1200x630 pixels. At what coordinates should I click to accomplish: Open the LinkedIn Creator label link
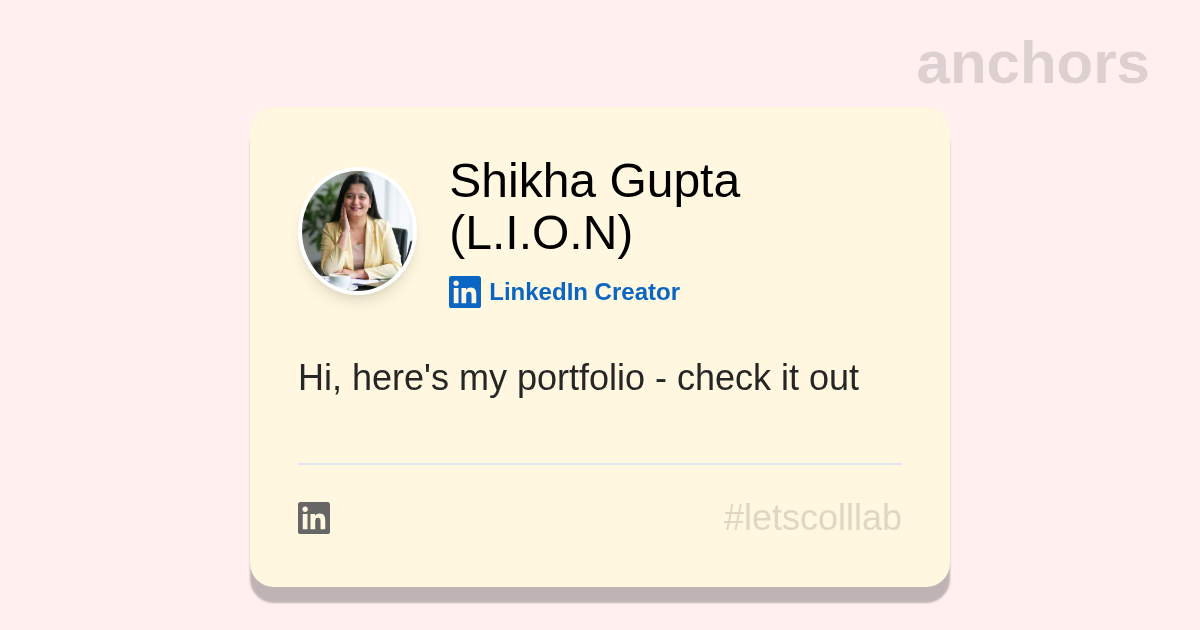click(584, 292)
